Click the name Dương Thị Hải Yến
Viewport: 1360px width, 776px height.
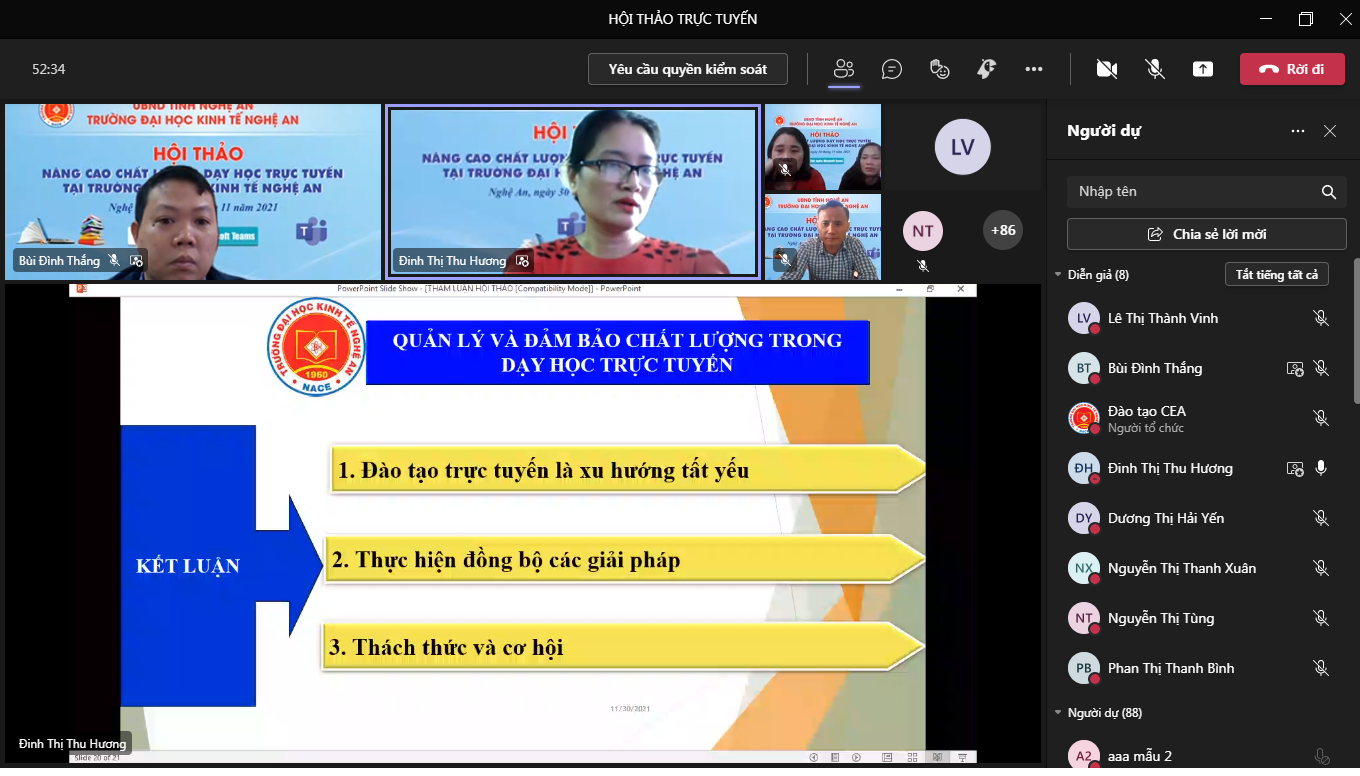(x=1166, y=518)
